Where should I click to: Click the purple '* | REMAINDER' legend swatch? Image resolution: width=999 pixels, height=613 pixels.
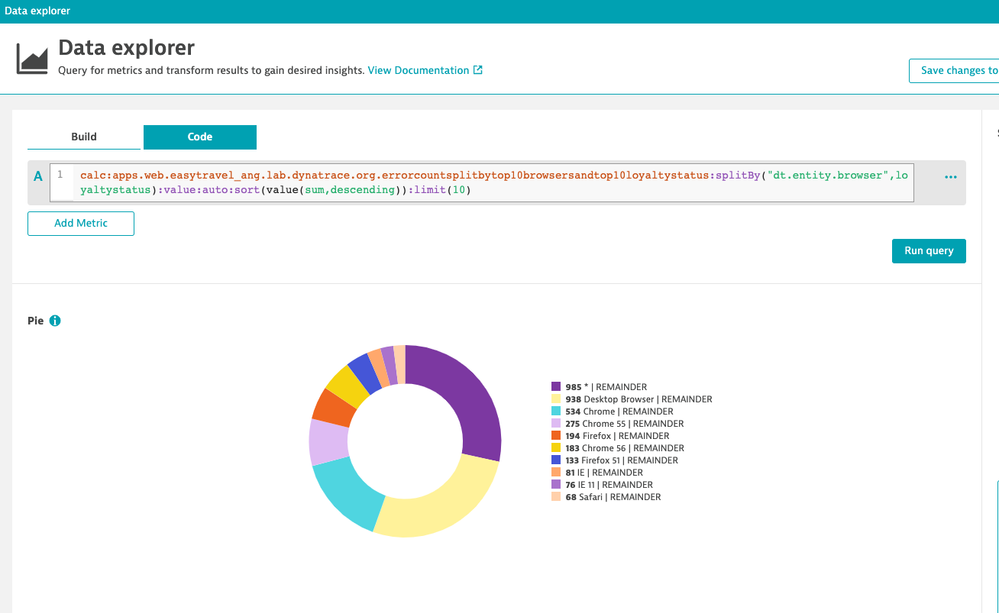556,387
